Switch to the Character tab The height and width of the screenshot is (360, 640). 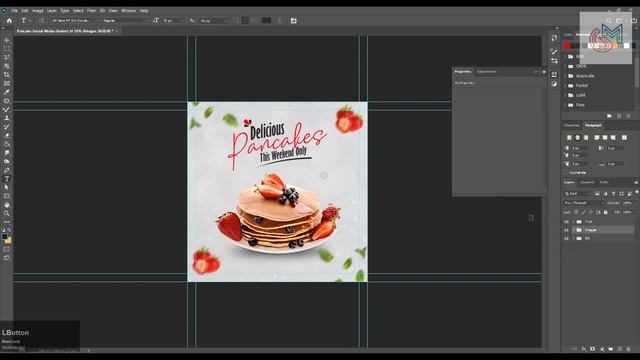click(x=572, y=125)
